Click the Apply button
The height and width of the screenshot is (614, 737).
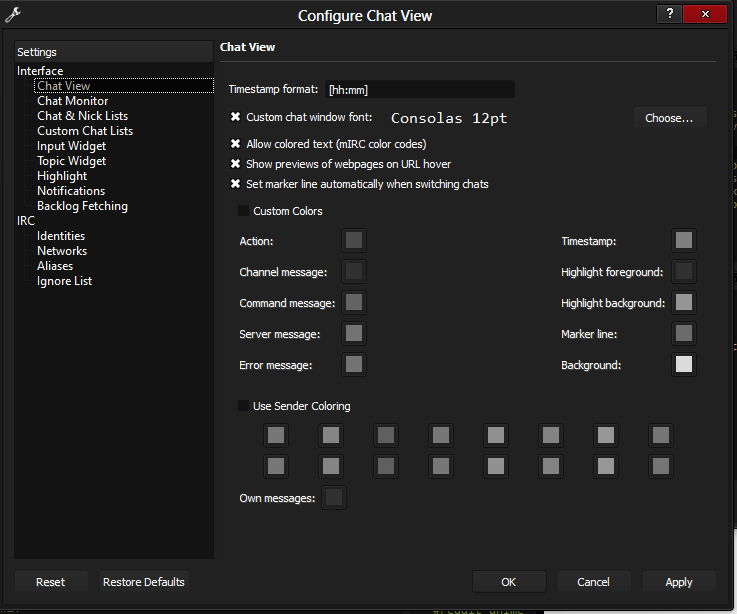[679, 582]
